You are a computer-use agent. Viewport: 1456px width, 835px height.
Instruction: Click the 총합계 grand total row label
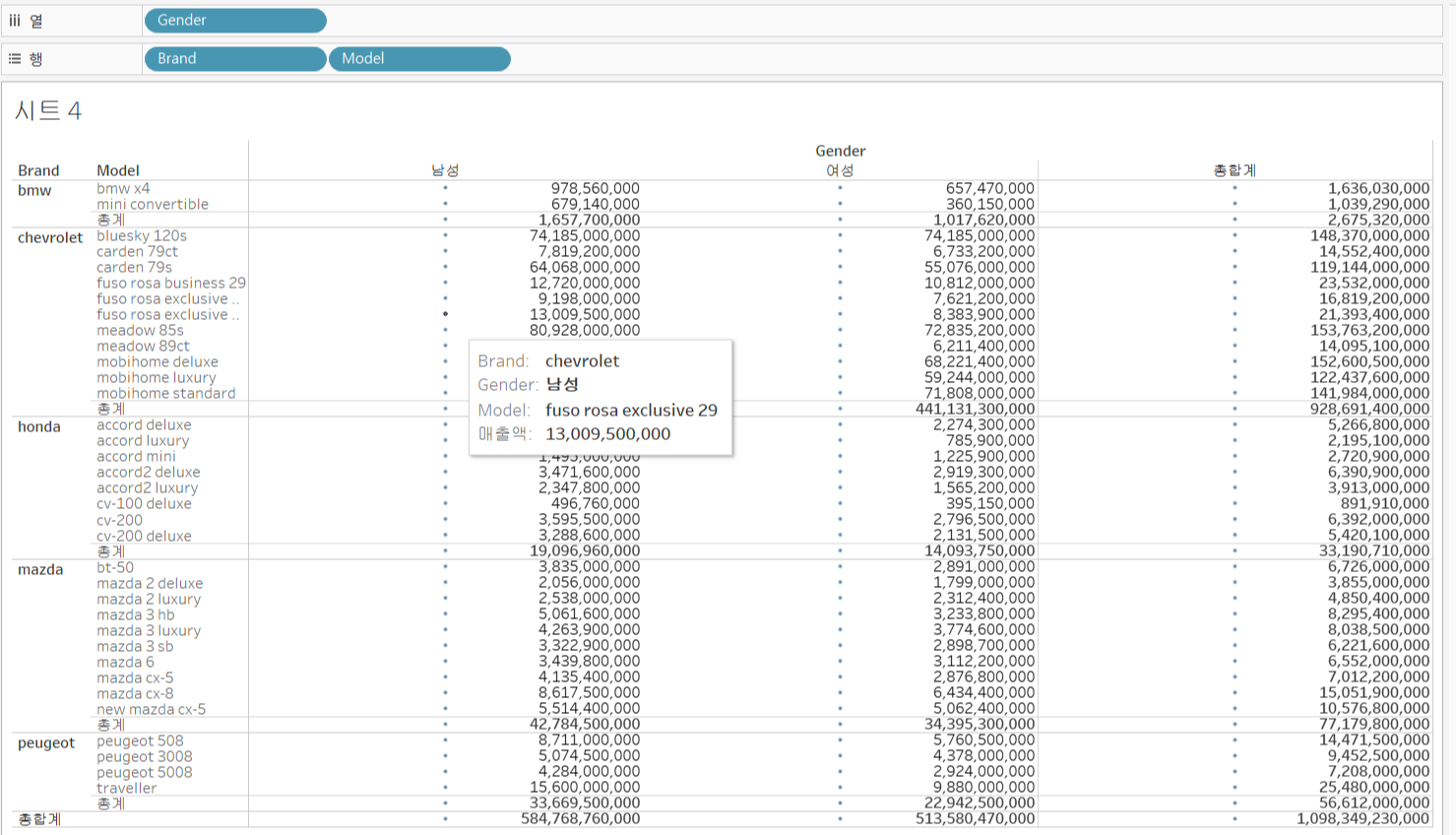click(x=39, y=818)
